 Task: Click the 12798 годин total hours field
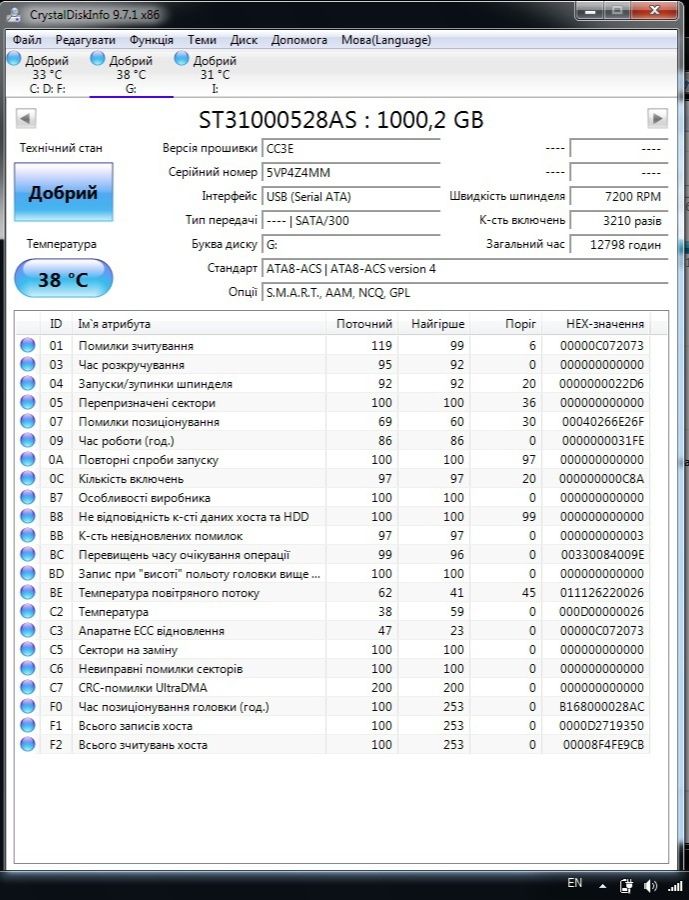tap(619, 245)
